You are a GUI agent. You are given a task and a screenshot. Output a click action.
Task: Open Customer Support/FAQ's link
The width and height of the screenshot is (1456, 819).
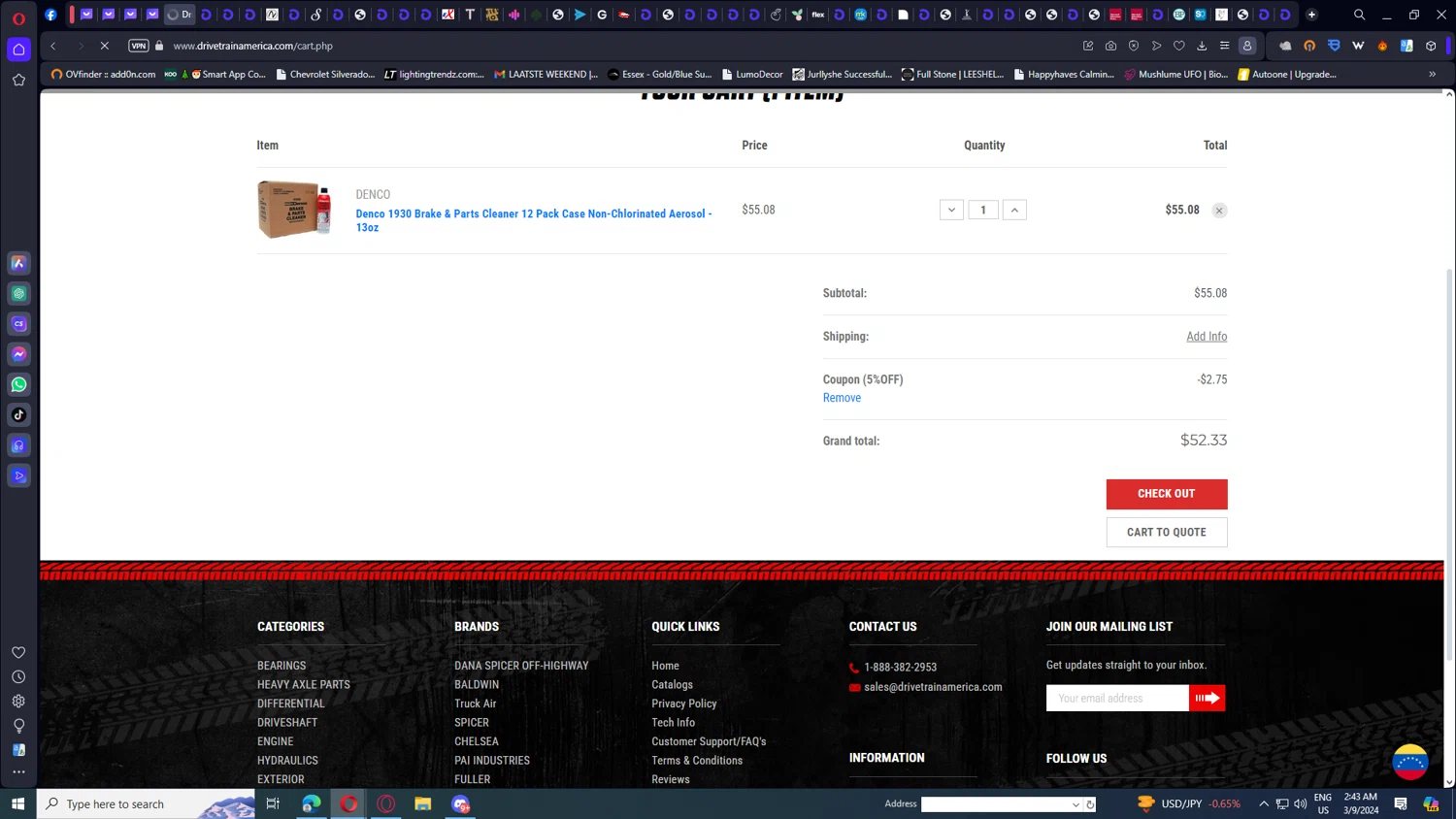(x=709, y=741)
